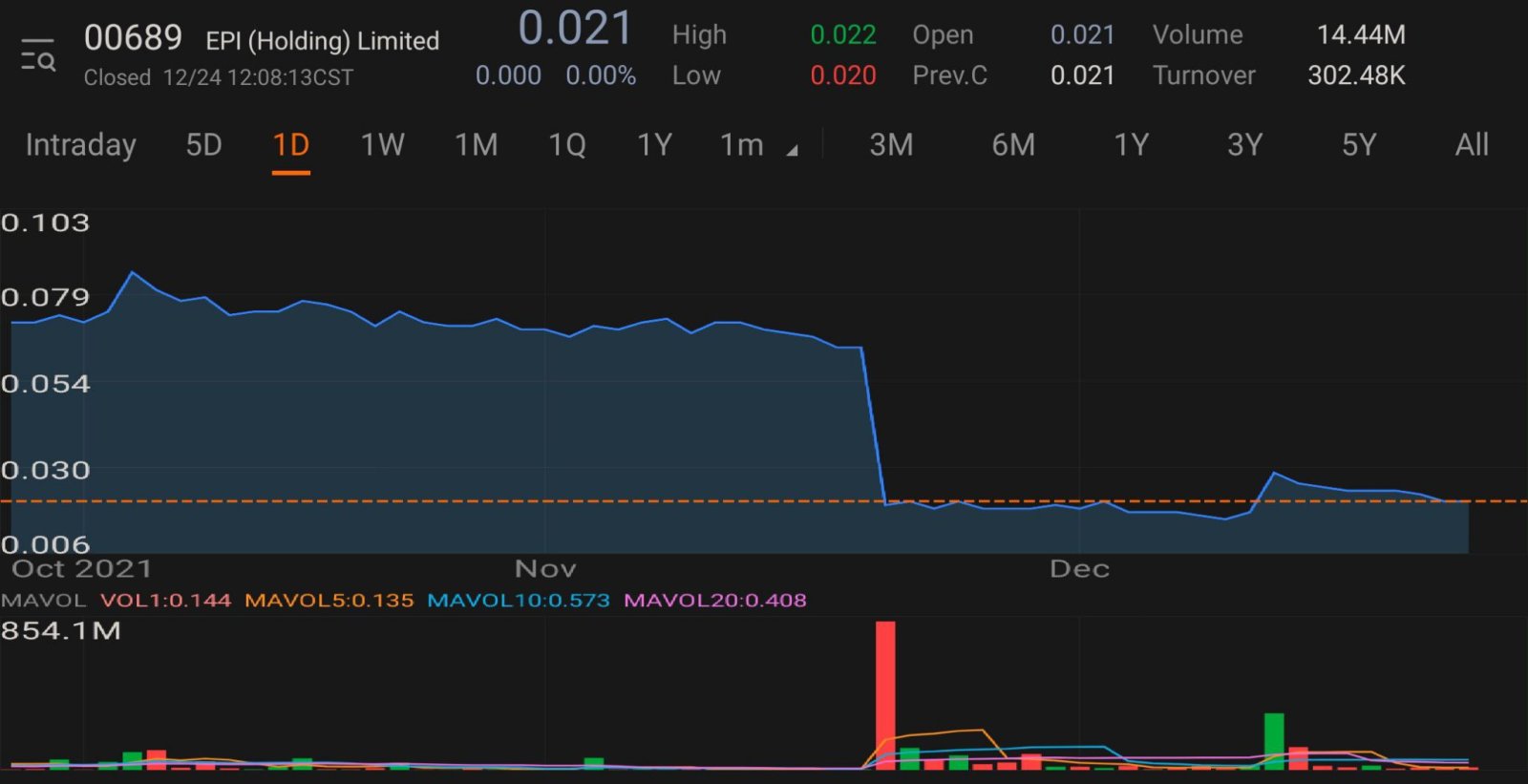The width and height of the screenshot is (1528, 784).
Task: Click the Closed 12/24 timestamp text
Action: 219,77
